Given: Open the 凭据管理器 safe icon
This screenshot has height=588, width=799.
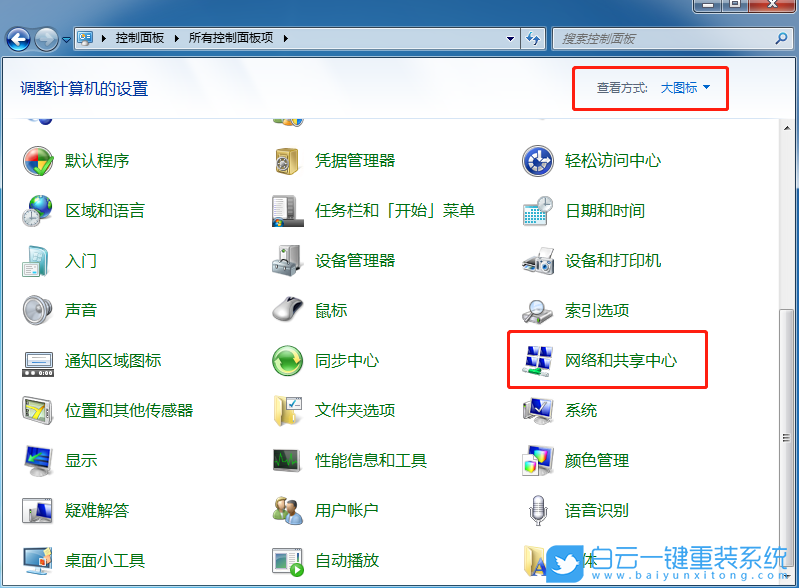Looking at the screenshot, I should tap(287, 161).
